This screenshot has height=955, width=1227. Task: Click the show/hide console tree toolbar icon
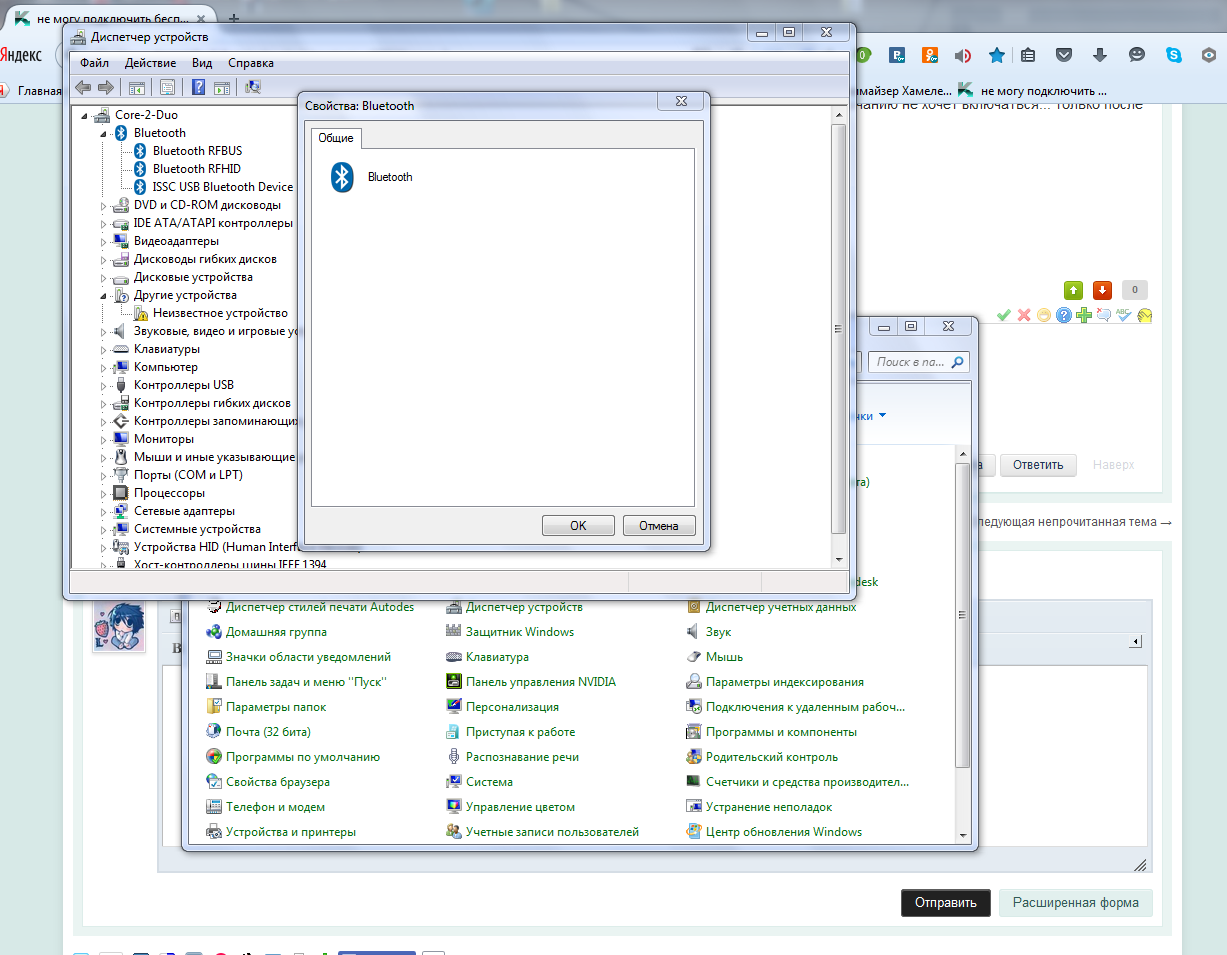[x=136, y=87]
